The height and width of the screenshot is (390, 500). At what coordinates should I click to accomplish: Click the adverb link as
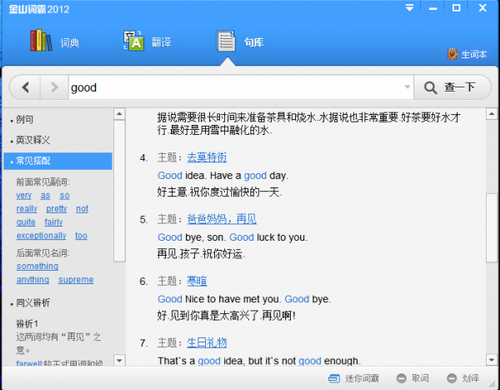tap(45, 195)
